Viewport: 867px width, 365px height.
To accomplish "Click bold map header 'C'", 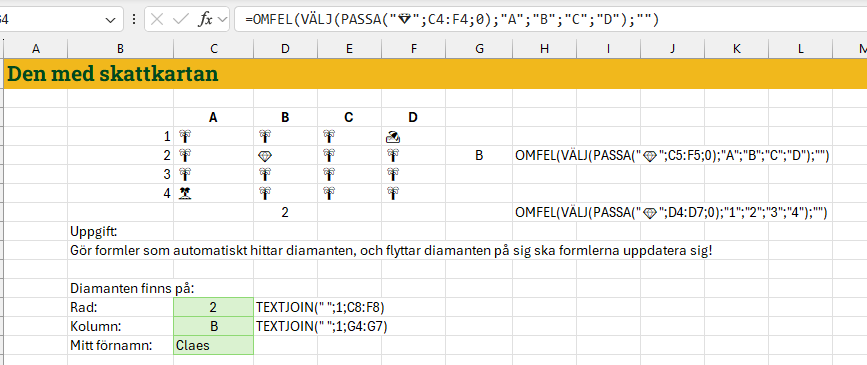I will 349,117.
